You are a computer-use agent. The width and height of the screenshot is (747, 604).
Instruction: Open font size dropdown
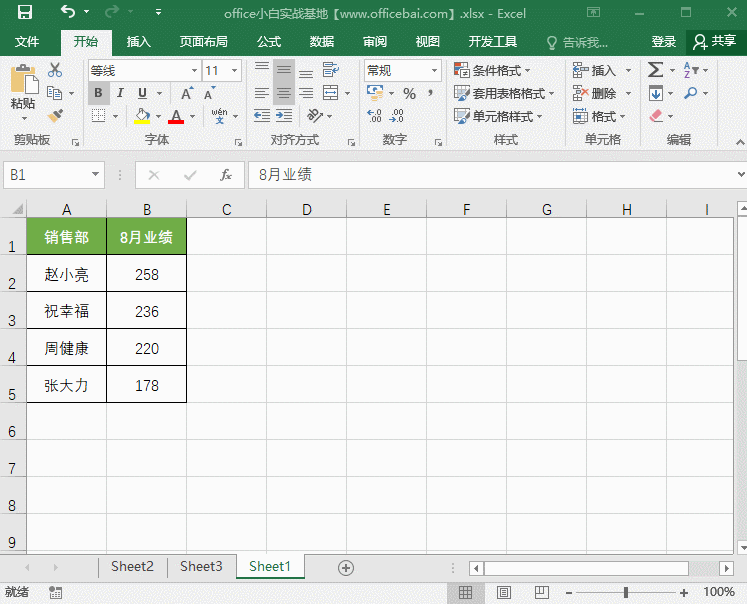coord(234,70)
